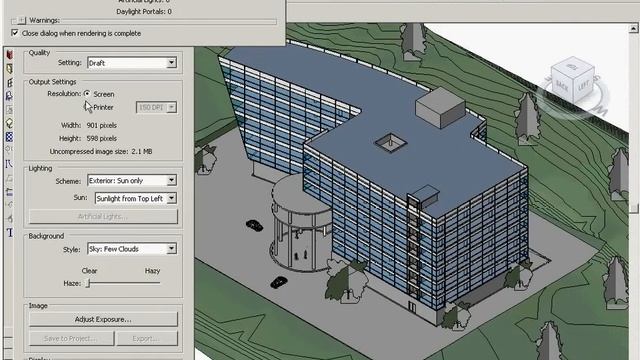Click the gray rooftop box on the building
640x360 pixels.
click(440, 107)
